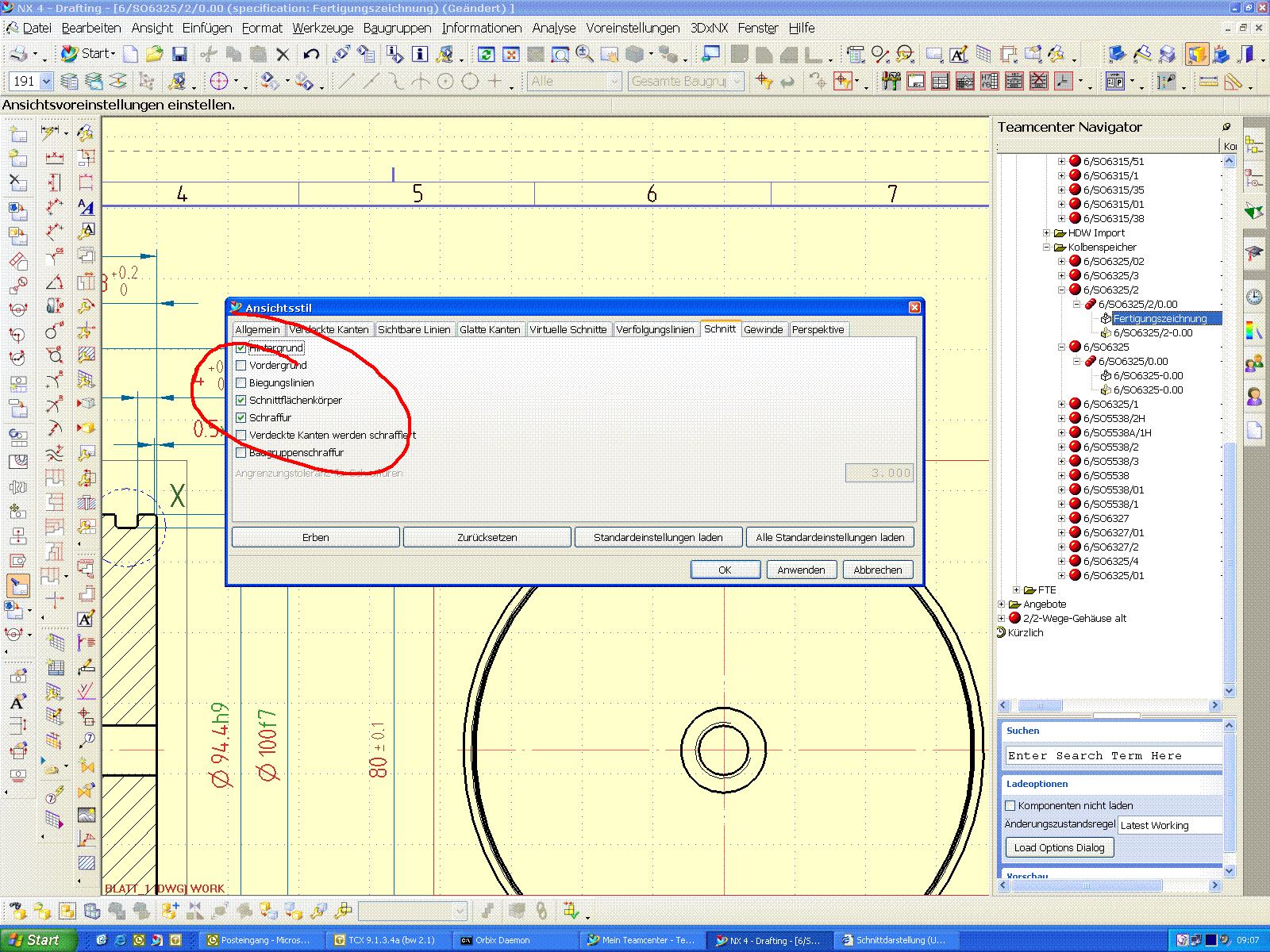This screenshot has height=952, width=1270.
Task: Click the Delete X toolbar icon
Action: 283,54
